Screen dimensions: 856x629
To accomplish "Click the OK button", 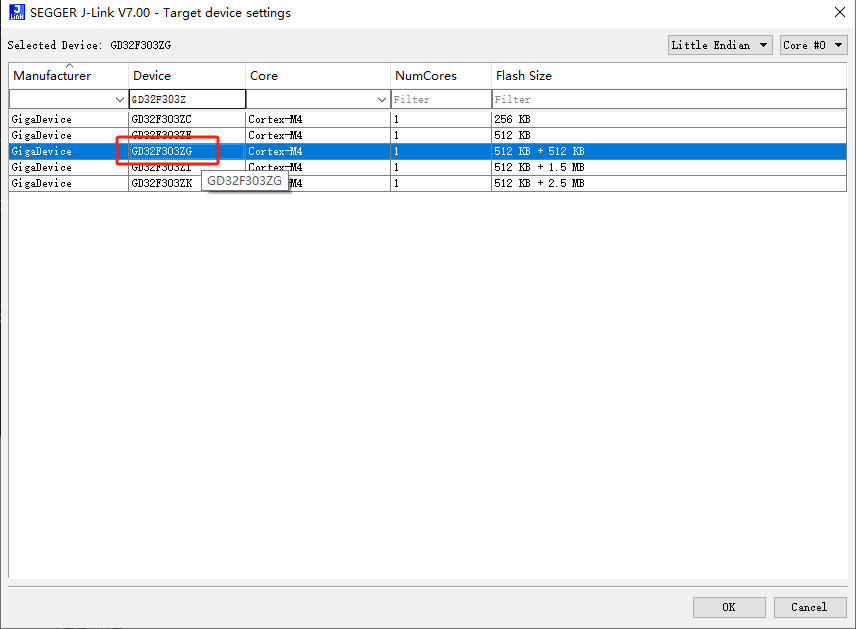I will pos(729,607).
